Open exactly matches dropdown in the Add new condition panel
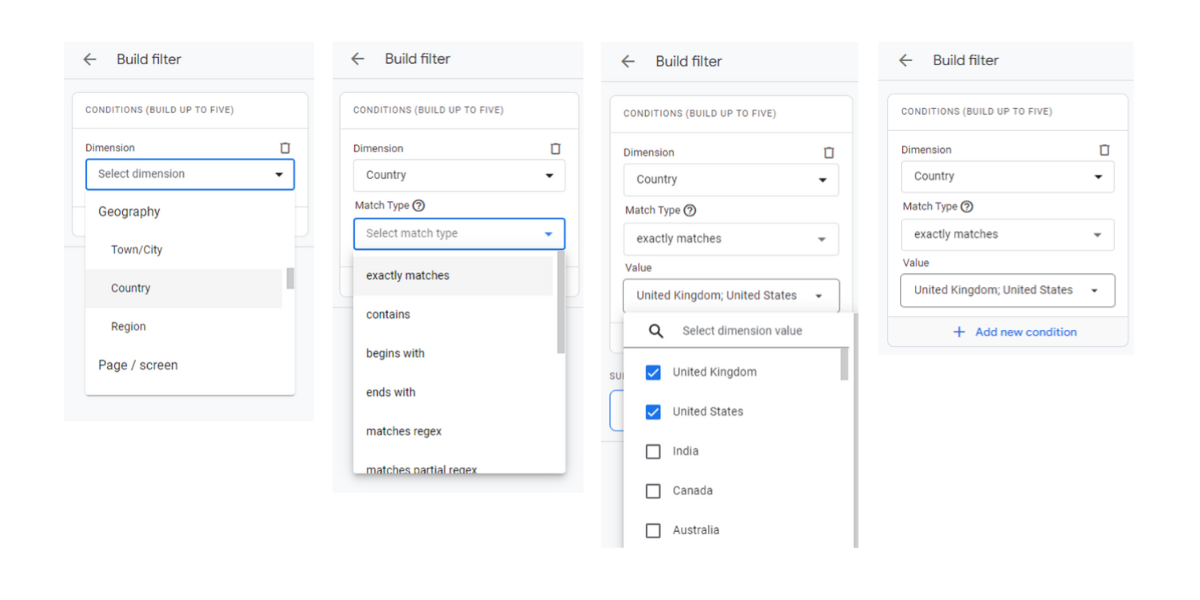1200x600 pixels. pos(1008,234)
